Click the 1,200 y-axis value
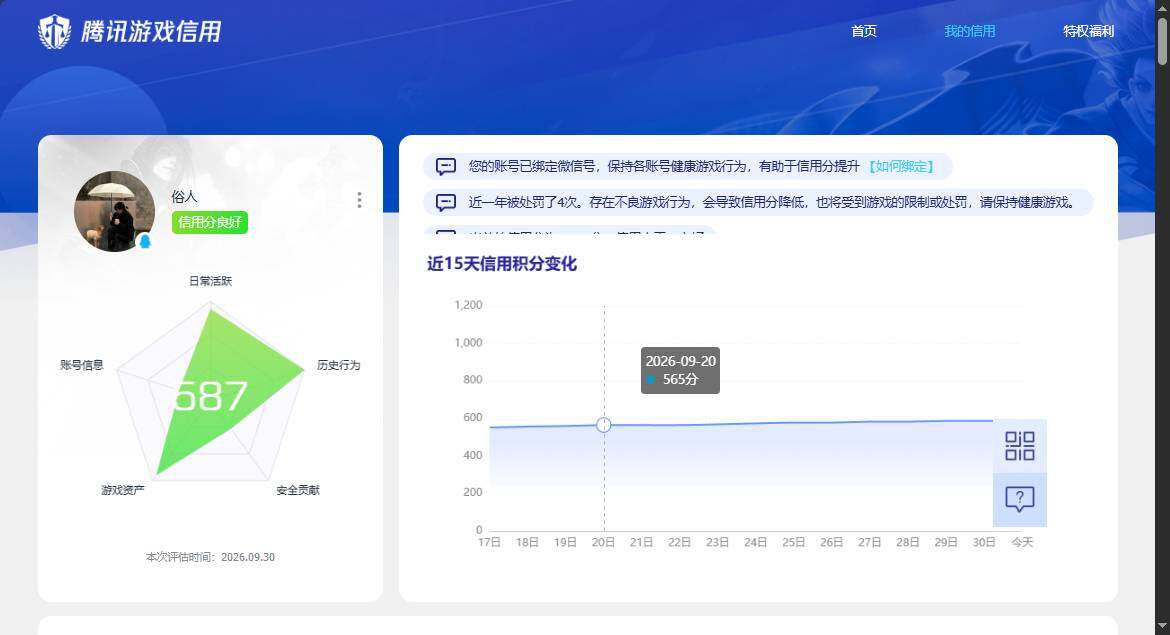The image size is (1170, 635). tap(469, 305)
